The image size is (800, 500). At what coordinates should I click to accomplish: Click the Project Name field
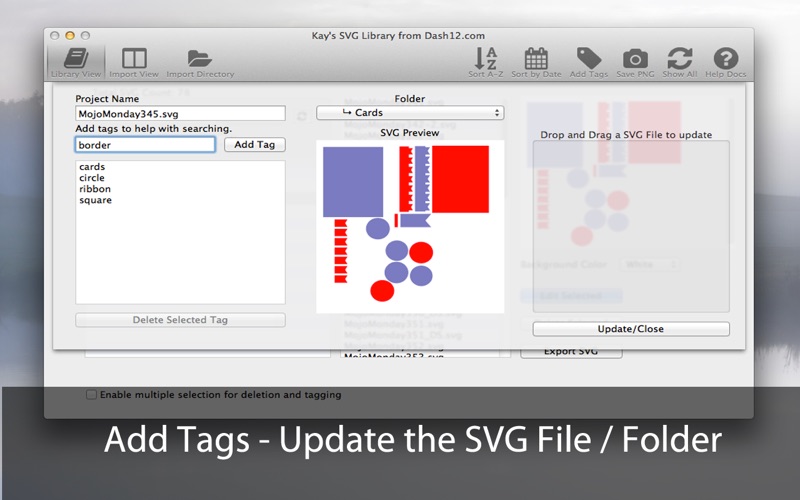pyautogui.click(x=180, y=113)
